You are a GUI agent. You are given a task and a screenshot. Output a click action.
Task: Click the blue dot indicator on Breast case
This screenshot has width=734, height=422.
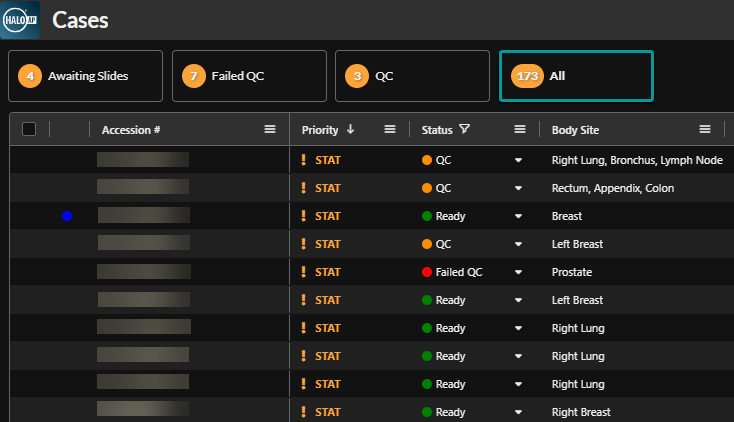67,216
